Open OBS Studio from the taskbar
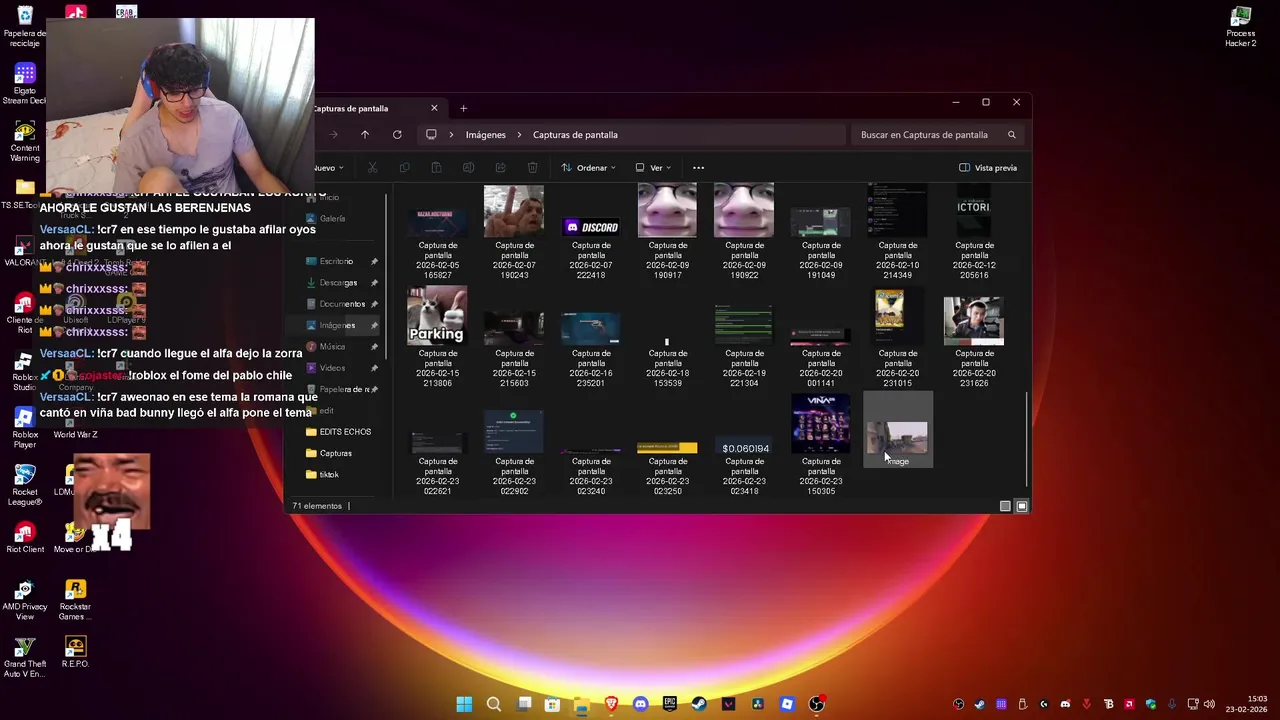 [817, 704]
